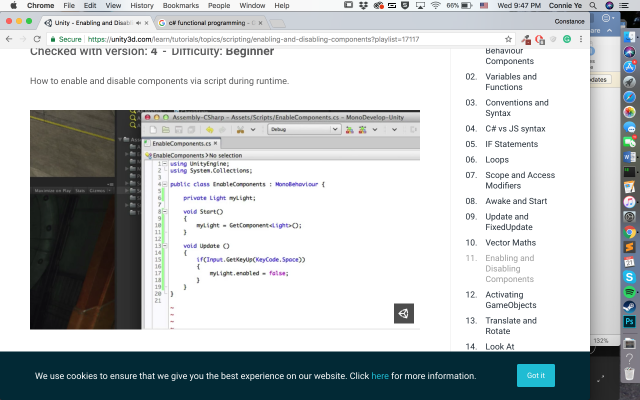
Task: Go to lesson 04 C# vs JS syntax
Action: pyautogui.click(x=515, y=129)
